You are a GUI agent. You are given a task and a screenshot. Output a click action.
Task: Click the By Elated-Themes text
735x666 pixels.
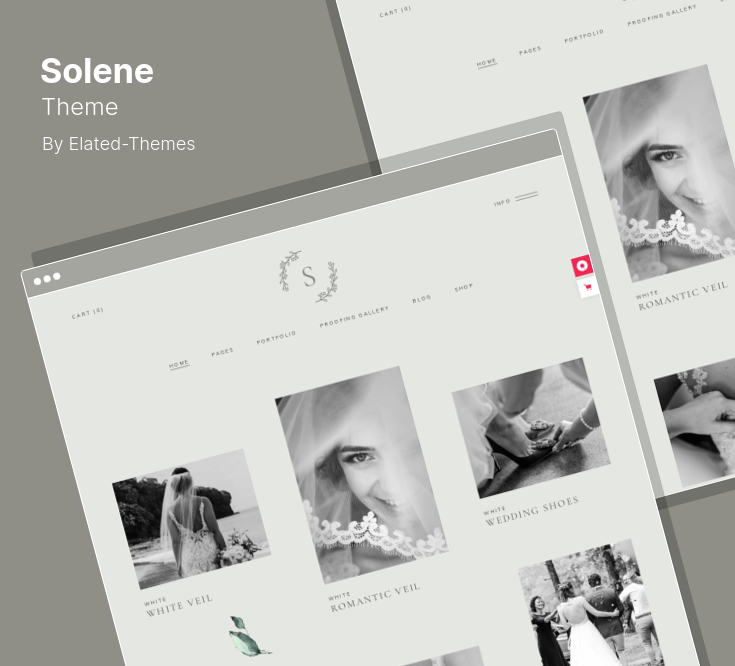119,144
